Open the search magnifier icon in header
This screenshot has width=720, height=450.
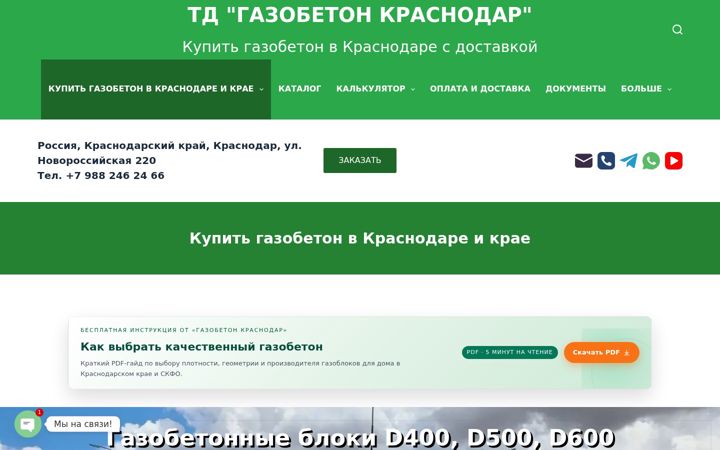point(677,30)
